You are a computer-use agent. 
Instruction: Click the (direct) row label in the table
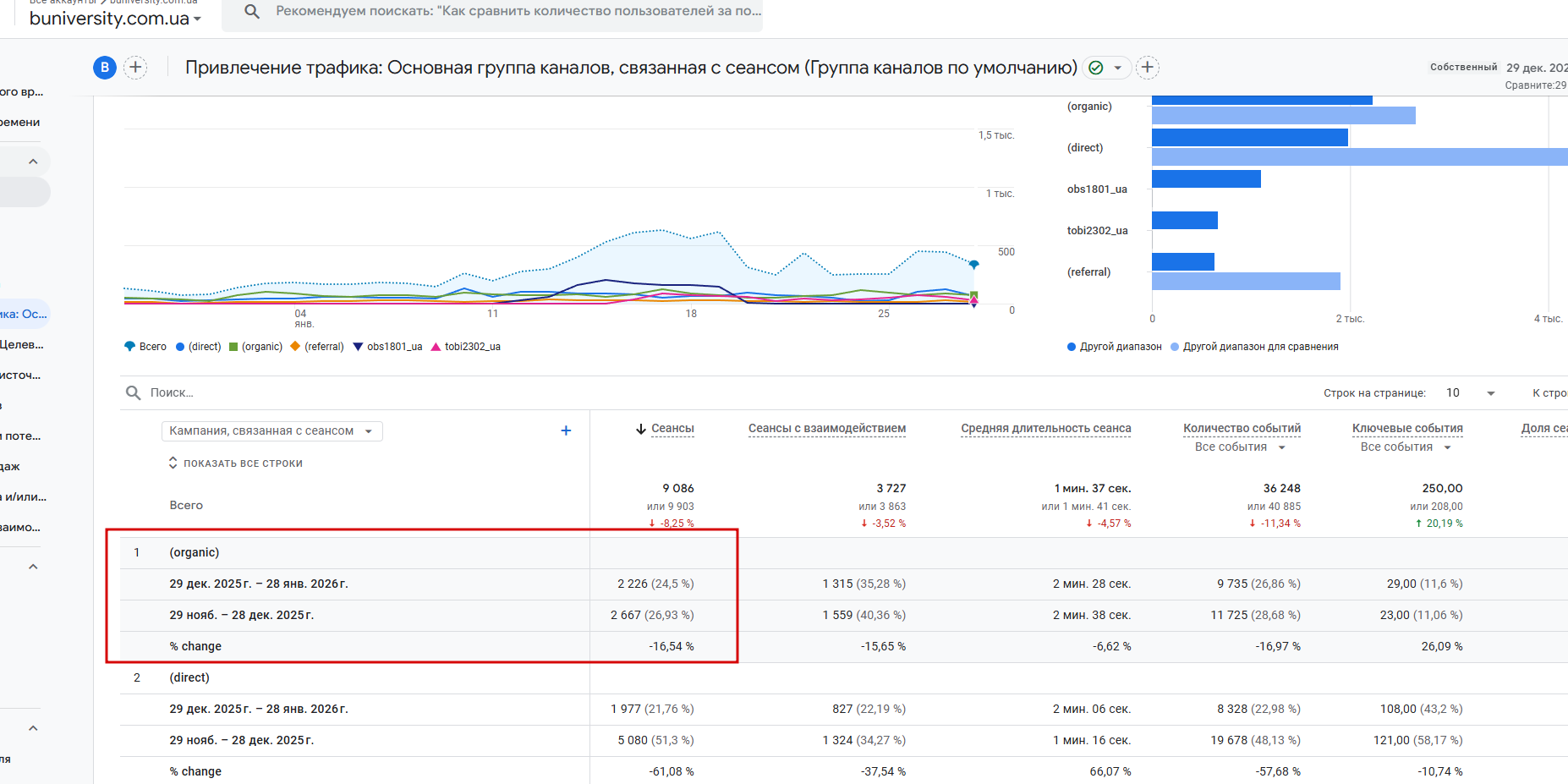coord(189,678)
